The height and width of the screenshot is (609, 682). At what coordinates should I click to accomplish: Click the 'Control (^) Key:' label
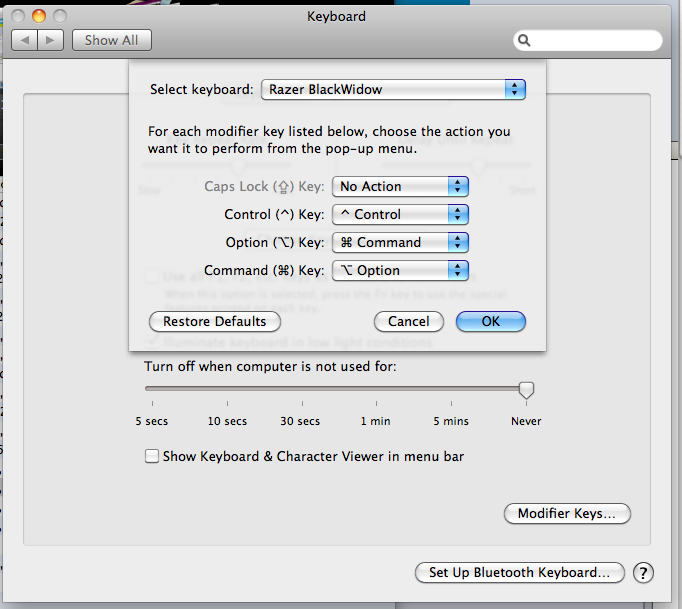click(274, 214)
